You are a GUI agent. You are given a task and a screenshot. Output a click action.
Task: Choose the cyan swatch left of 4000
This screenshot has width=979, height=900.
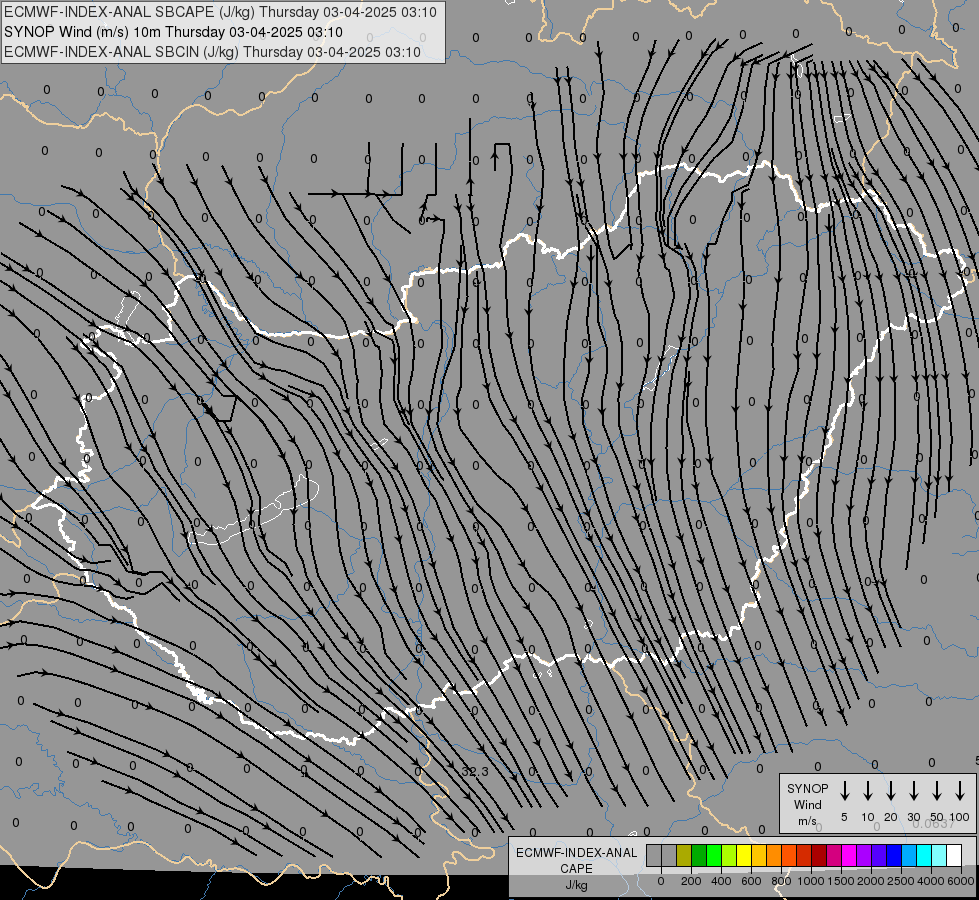pyautogui.click(x=924, y=855)
